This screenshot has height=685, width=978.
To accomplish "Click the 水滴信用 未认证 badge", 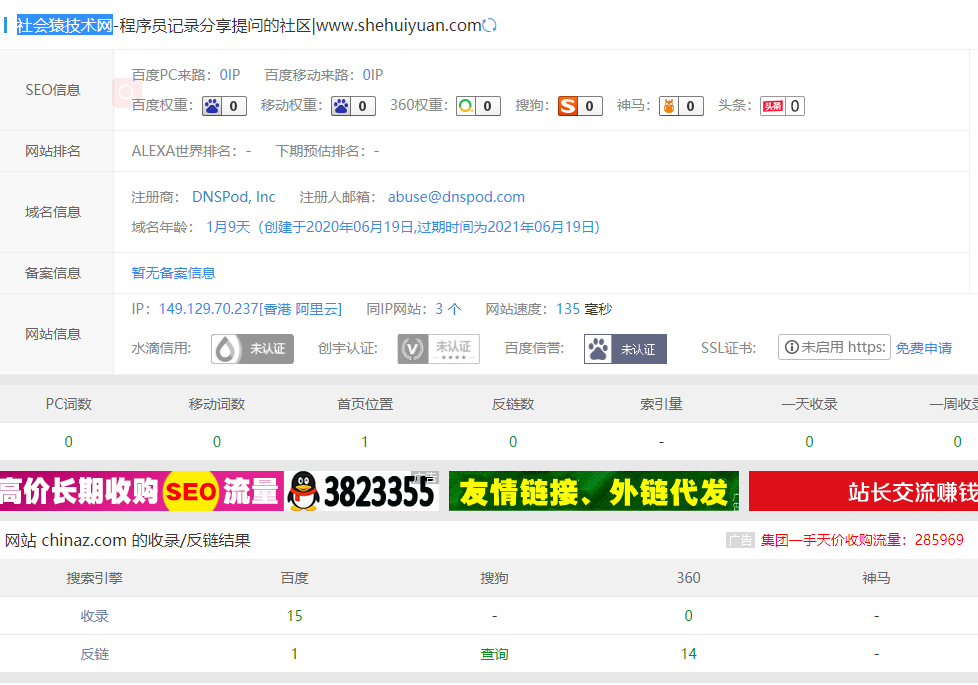I will pos(252,349).
